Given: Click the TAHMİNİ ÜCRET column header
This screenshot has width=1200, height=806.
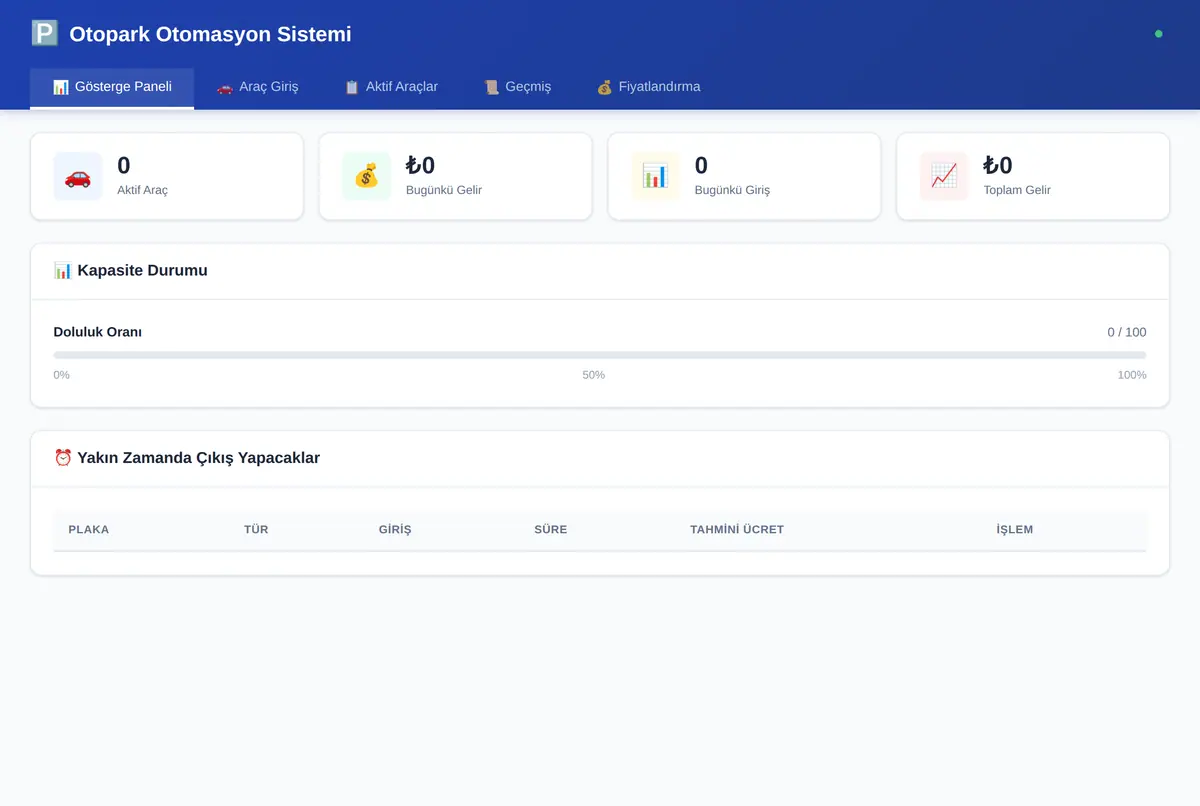Looking at the screenshot, I should point(737,529).
